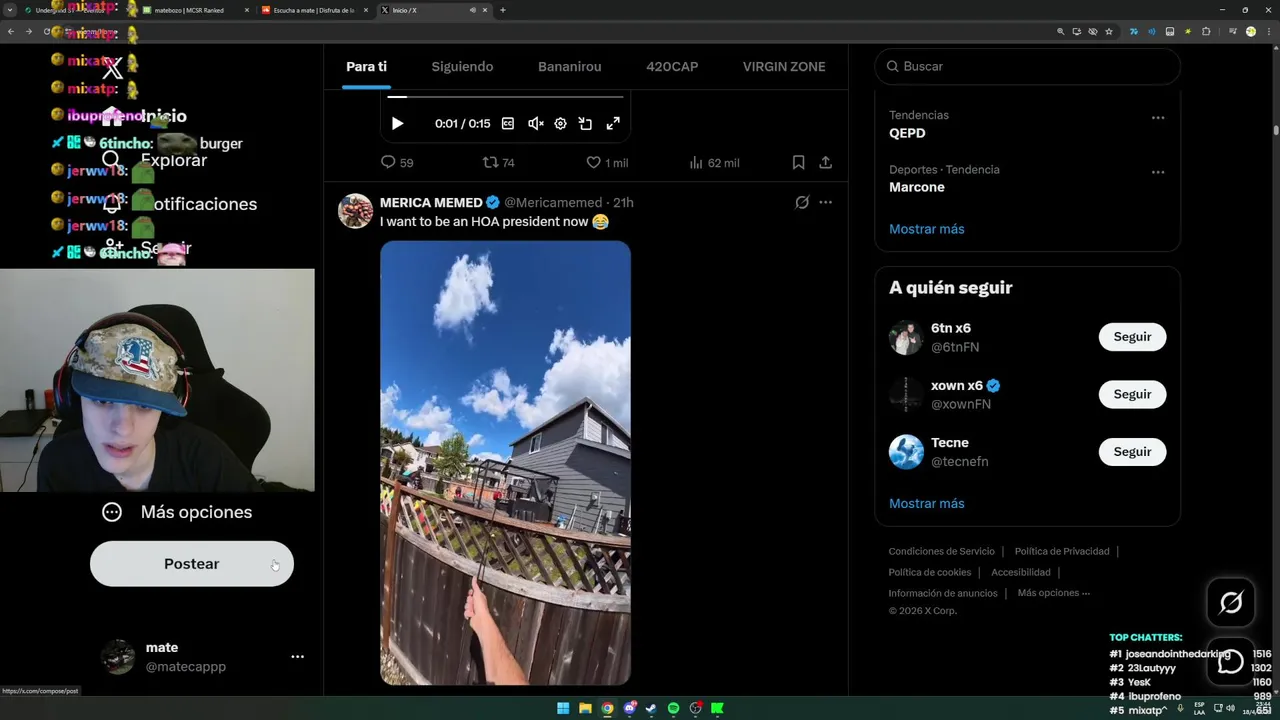
Task: Repost the post with 74 reposts
Action: (x=499, y=162)
